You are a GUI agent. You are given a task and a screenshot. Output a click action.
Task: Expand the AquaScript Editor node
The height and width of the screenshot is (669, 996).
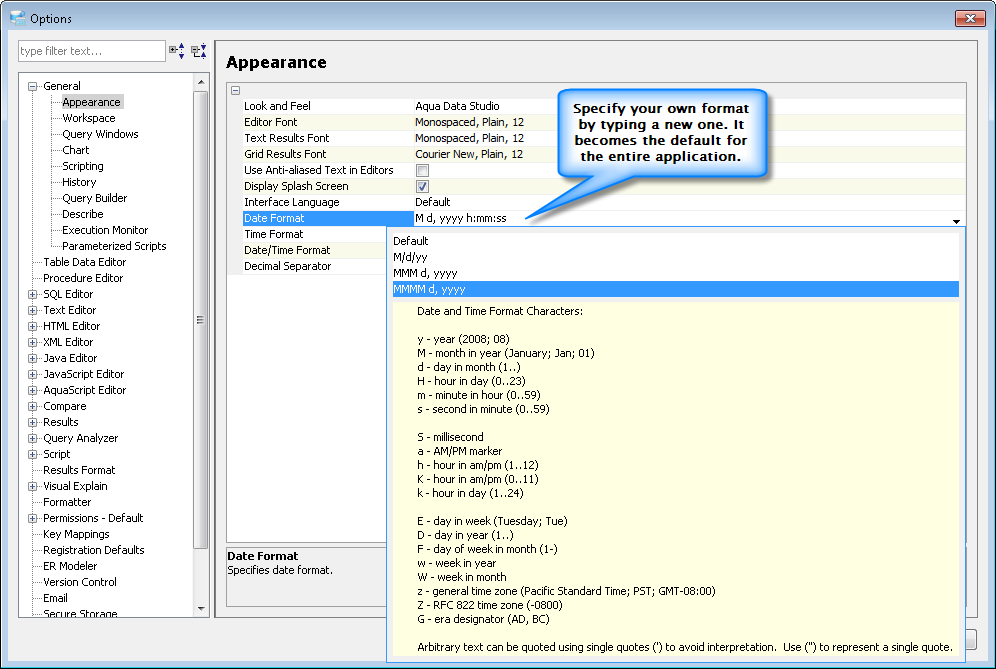click(32, 391)
